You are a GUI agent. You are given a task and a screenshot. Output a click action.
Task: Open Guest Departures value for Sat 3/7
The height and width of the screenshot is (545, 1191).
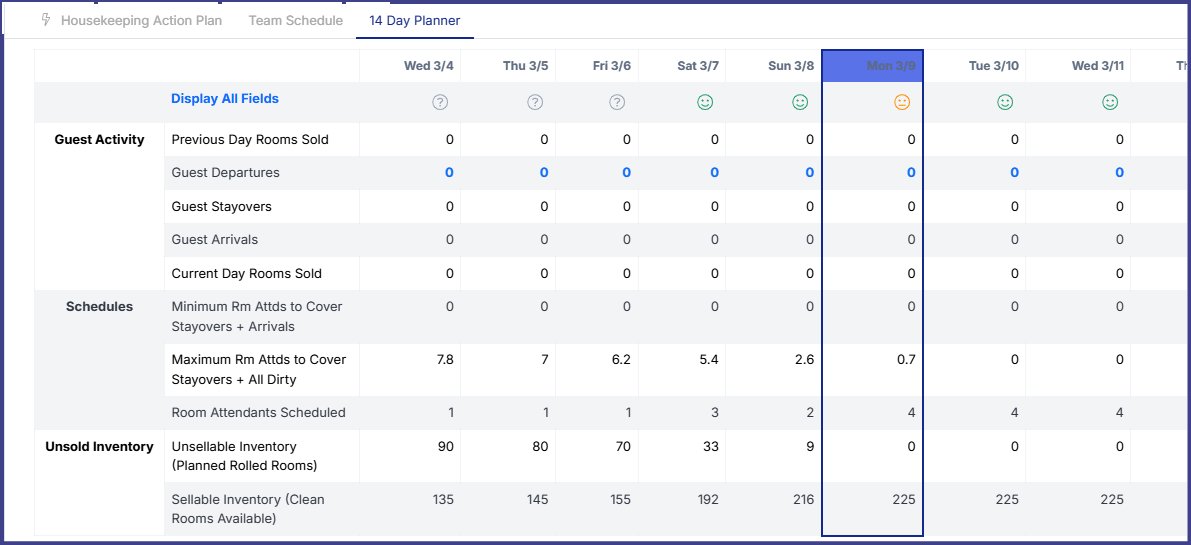[x=714, y=173]
